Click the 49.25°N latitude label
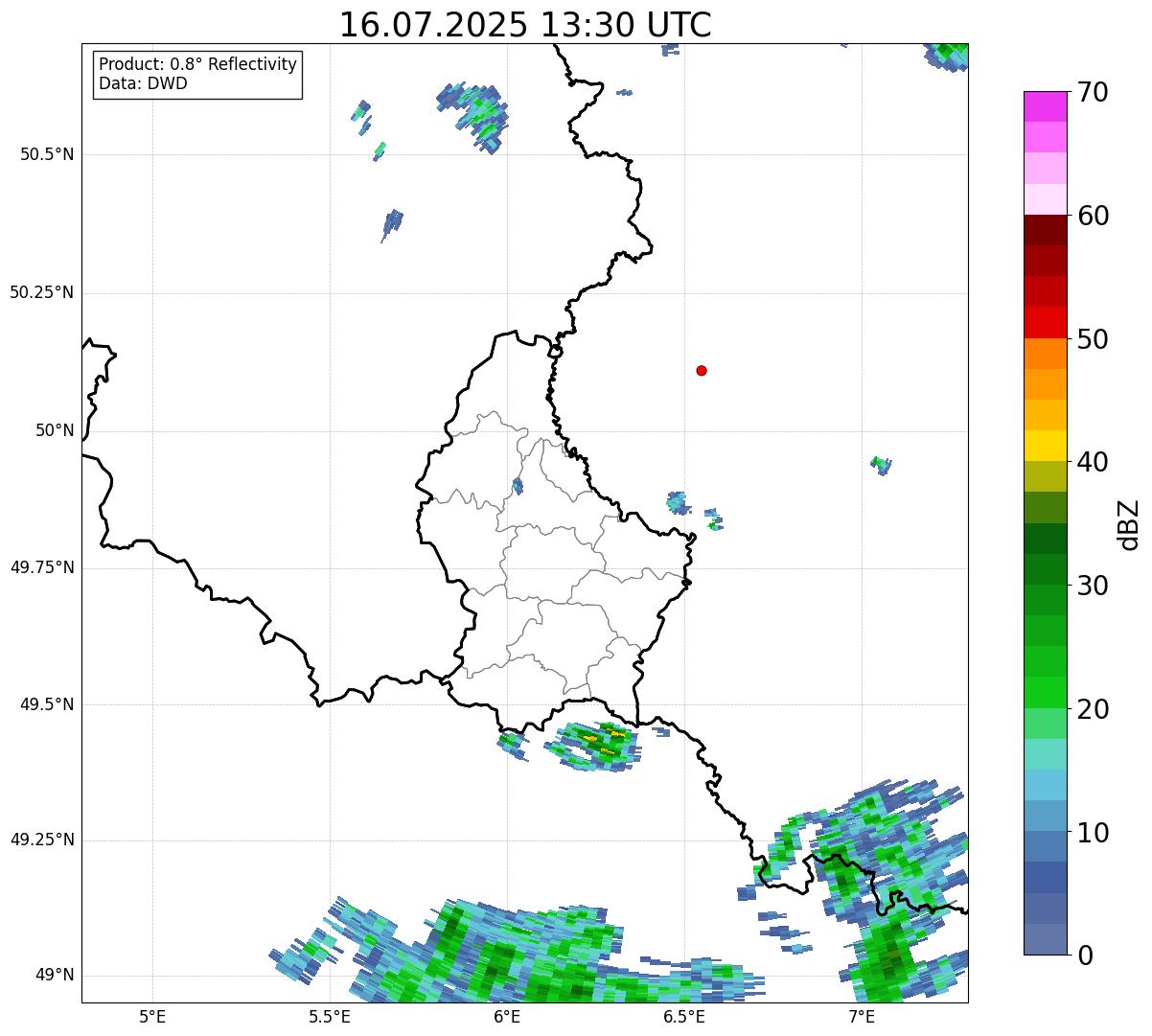Image resolution: width=1152 pixels, height=1036 pixels. point(42,840)
